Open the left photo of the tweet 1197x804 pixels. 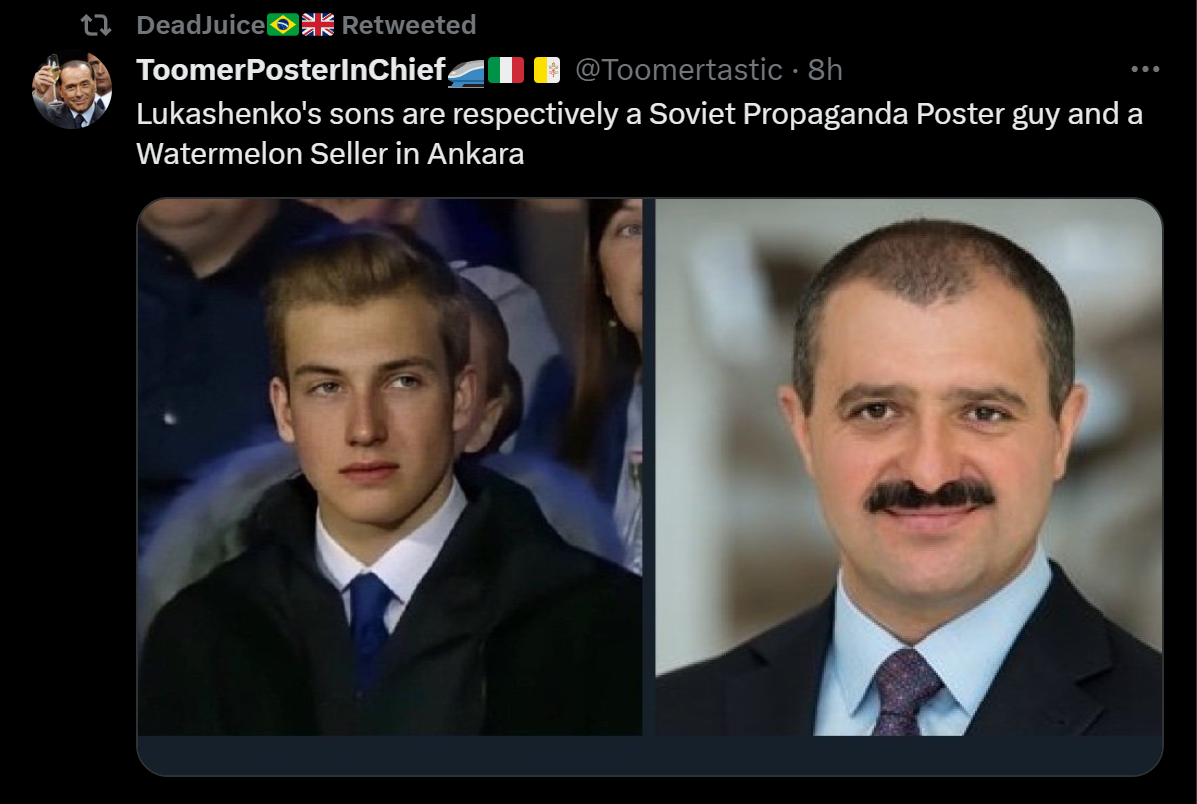(390, 466)
